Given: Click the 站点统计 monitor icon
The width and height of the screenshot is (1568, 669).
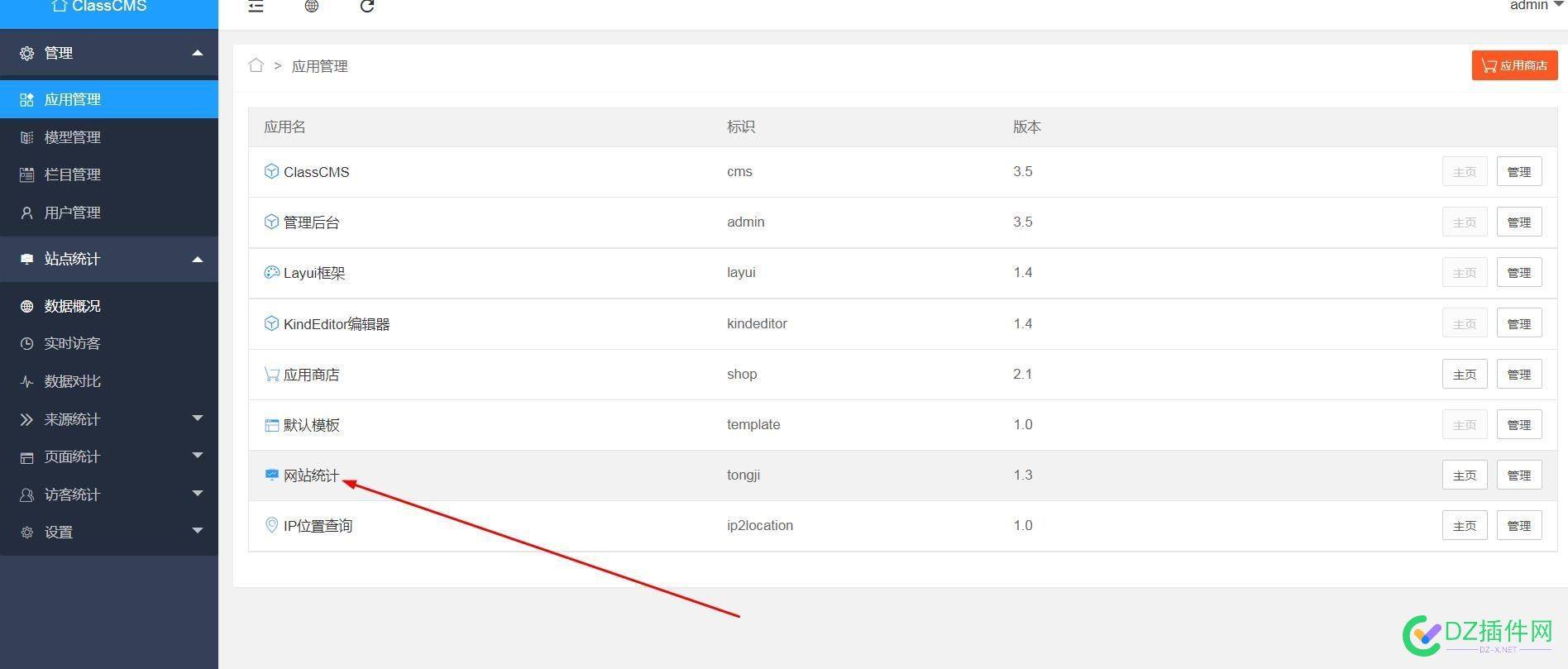Looking at the screenshot, I should [26, 259].
